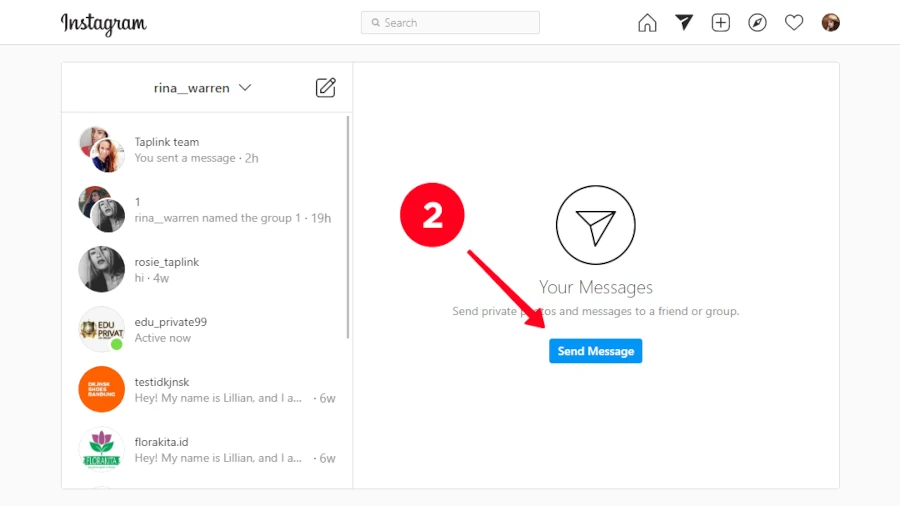Click the rina__warren username header
This screenshot has height=506, width=900.
click(x=191, y=88)
